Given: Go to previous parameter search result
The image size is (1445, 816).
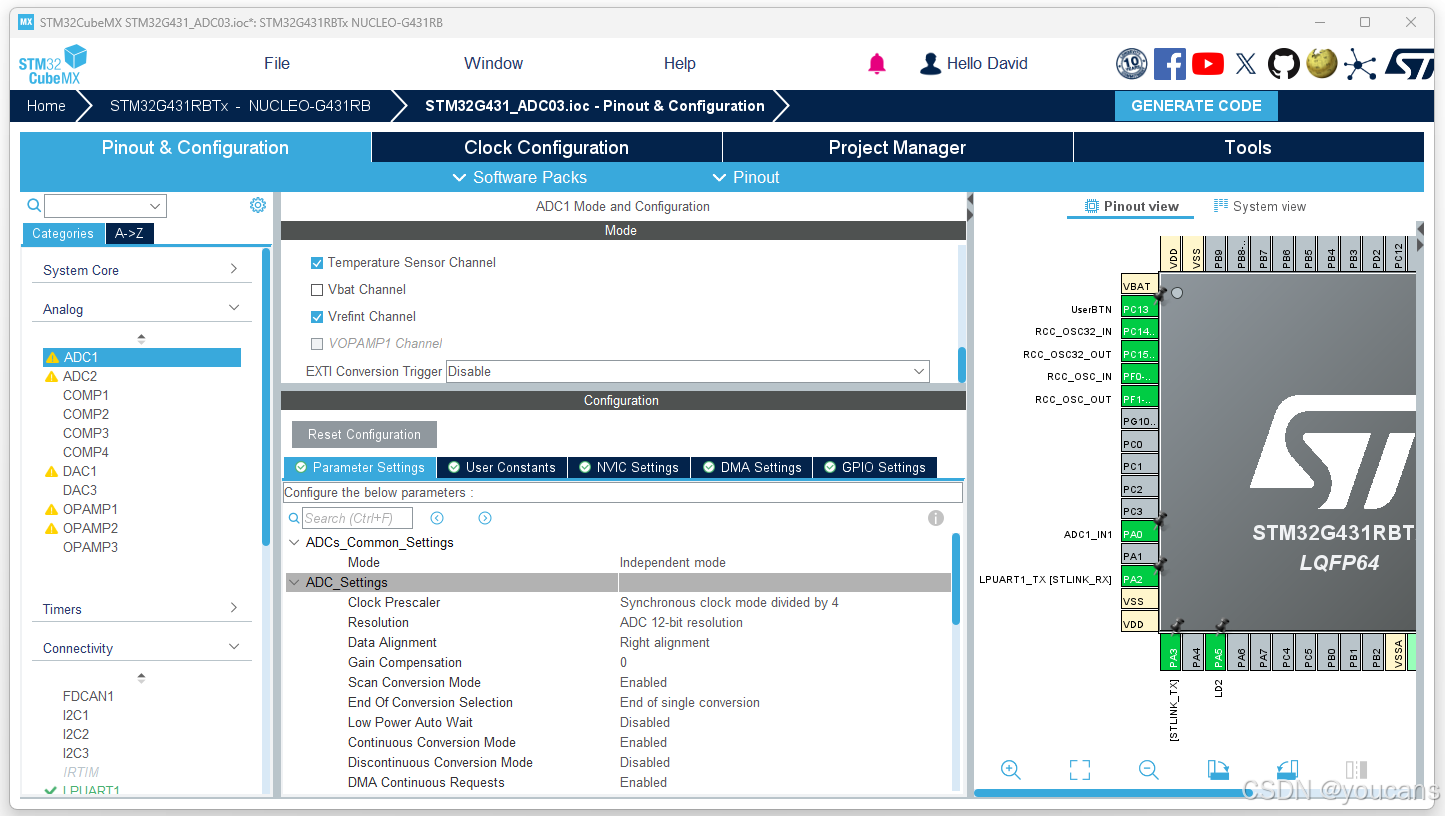Looking at the screenshot, I should click(x=437, y=518).
